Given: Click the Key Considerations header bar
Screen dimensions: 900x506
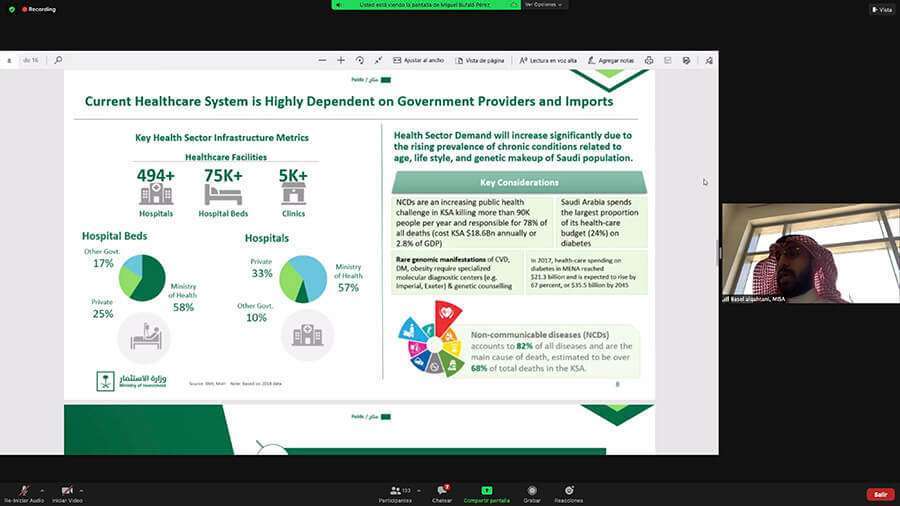Looking at the screenshot, I should [519, 182].
